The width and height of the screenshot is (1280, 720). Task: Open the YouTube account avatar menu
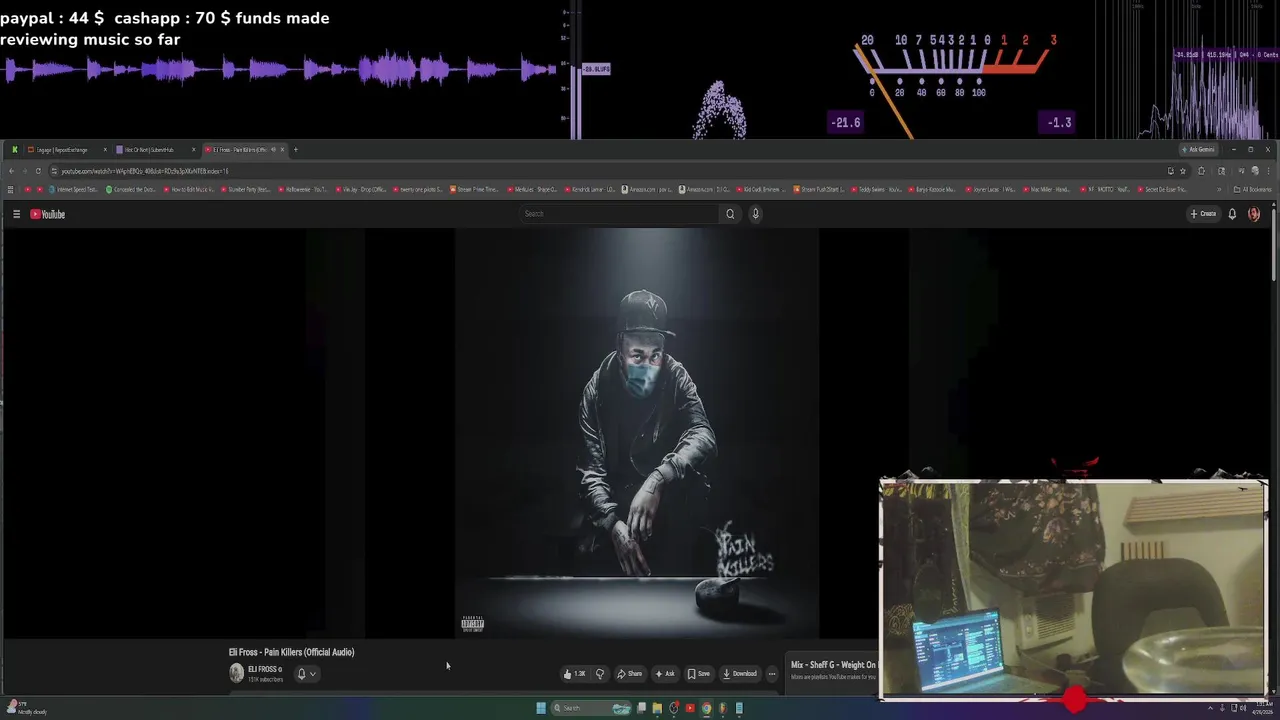point(1254,214)
